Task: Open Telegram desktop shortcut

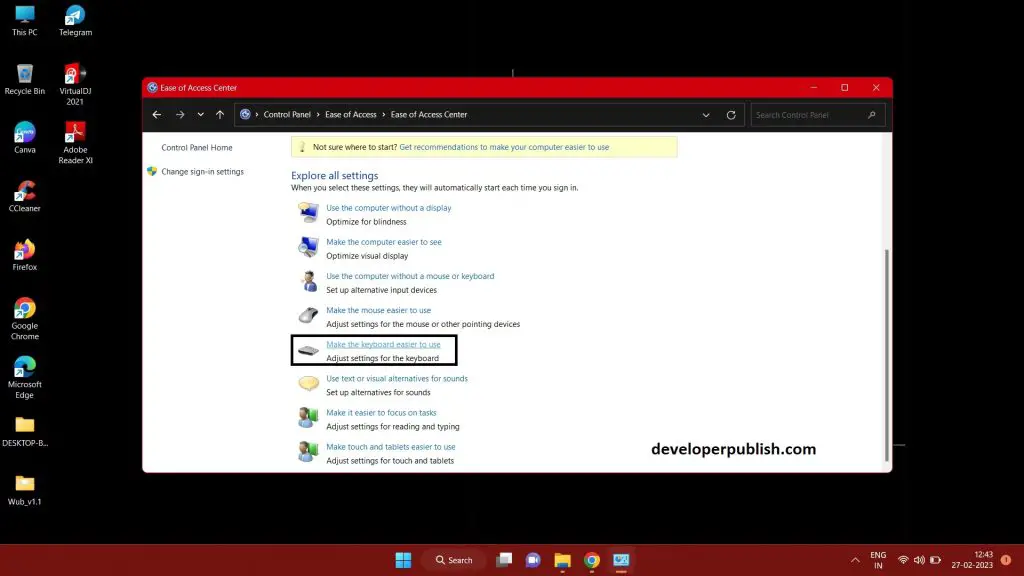Action: 75,20
